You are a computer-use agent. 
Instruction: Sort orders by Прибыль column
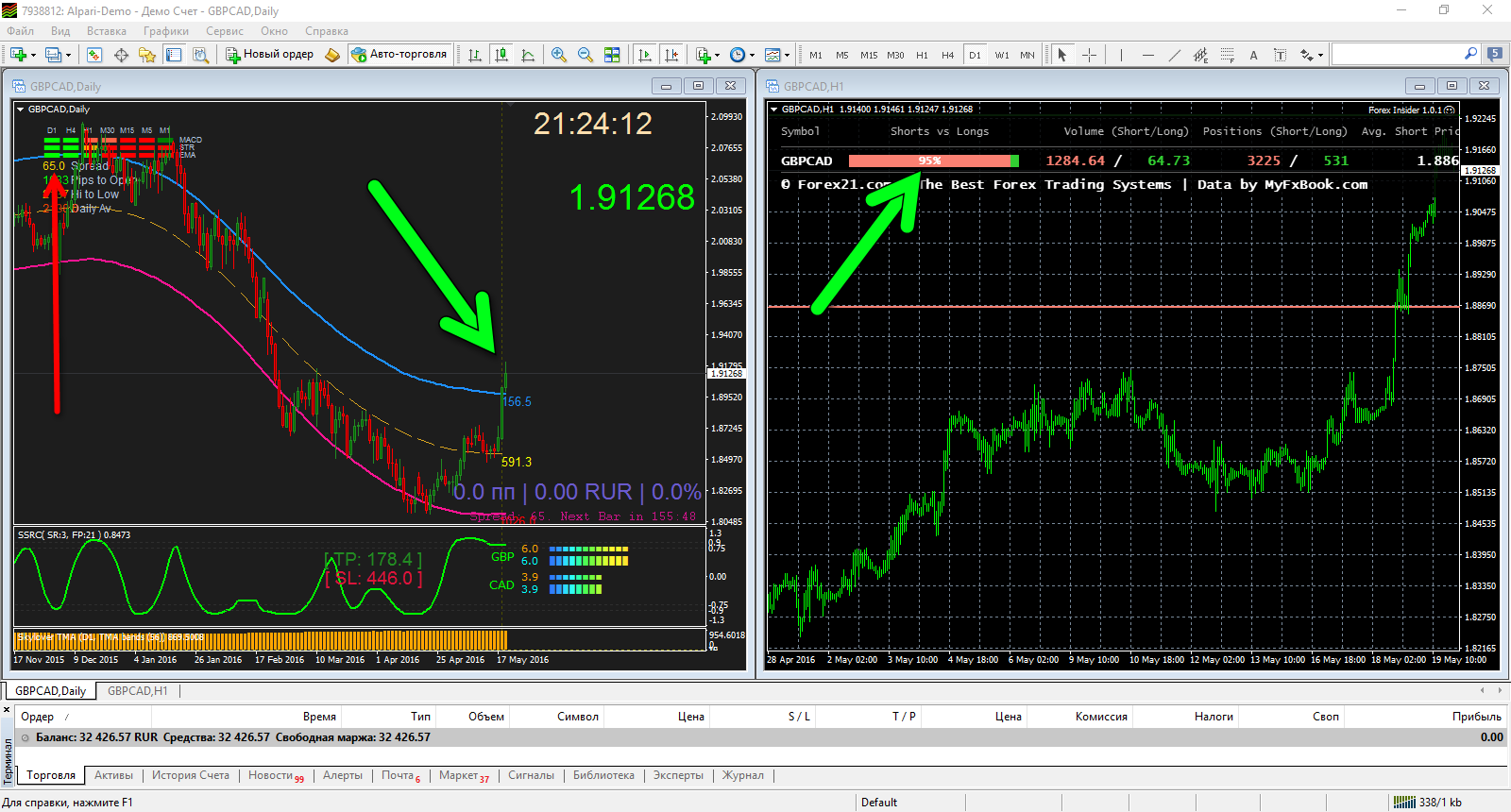[x=1477, y=717]
